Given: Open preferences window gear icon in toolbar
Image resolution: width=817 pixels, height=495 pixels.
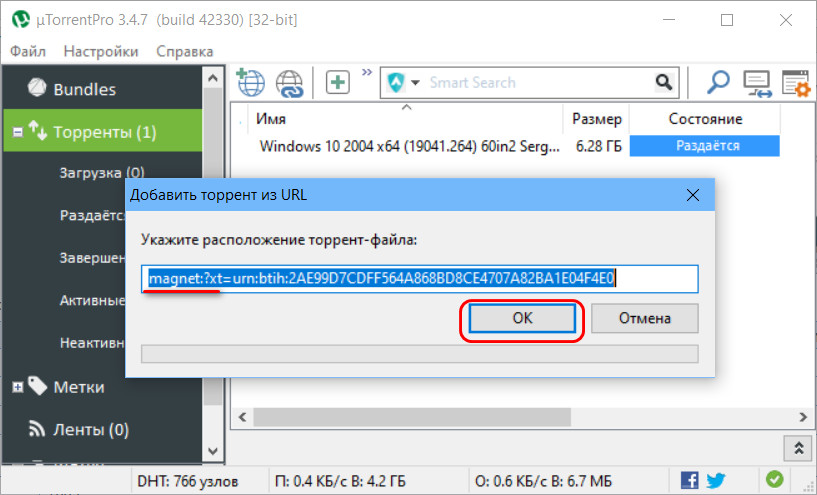Looking at the screenshot, I should pos(796,83).
